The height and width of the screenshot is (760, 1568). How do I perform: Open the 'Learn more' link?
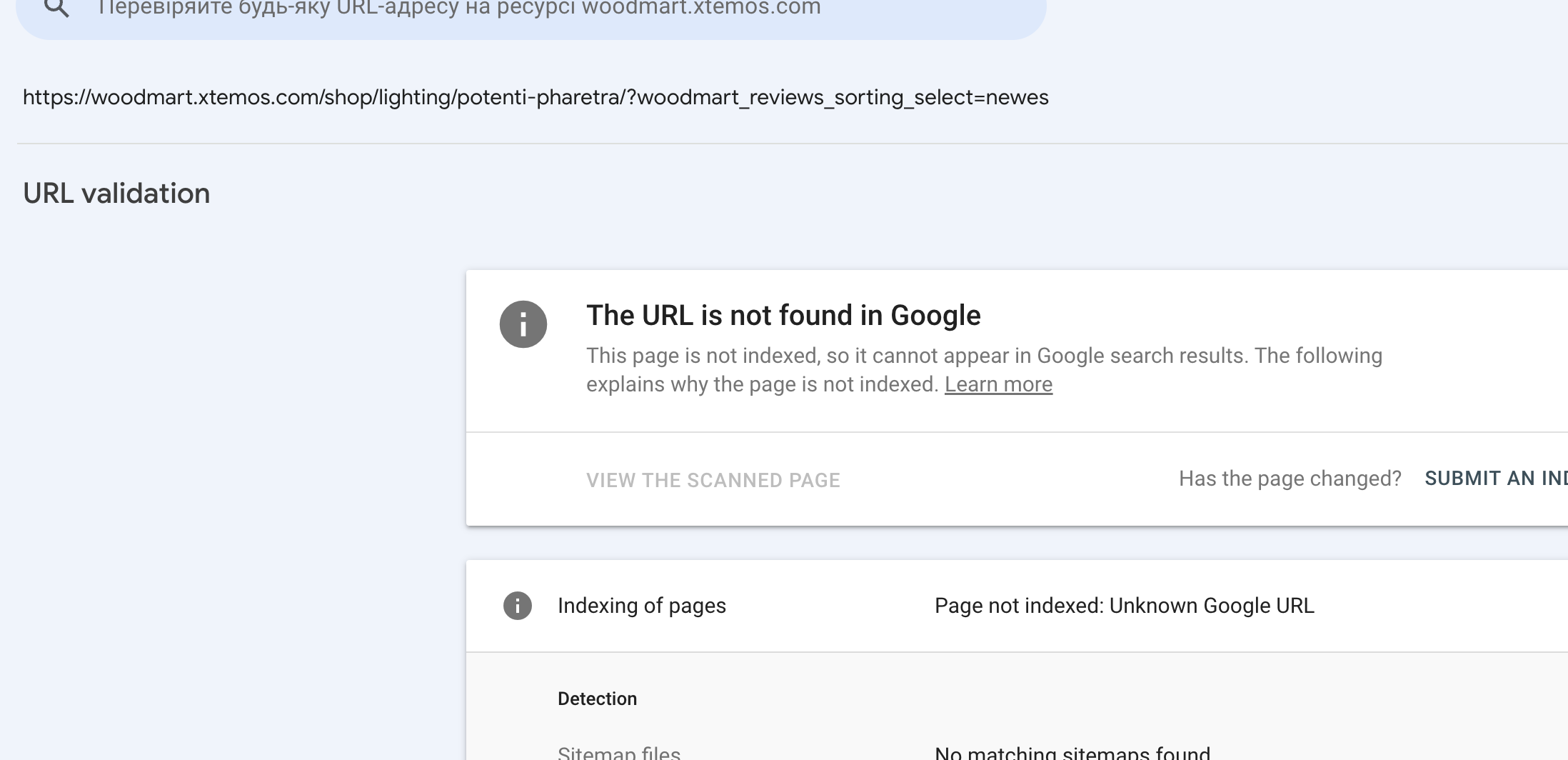998,384
